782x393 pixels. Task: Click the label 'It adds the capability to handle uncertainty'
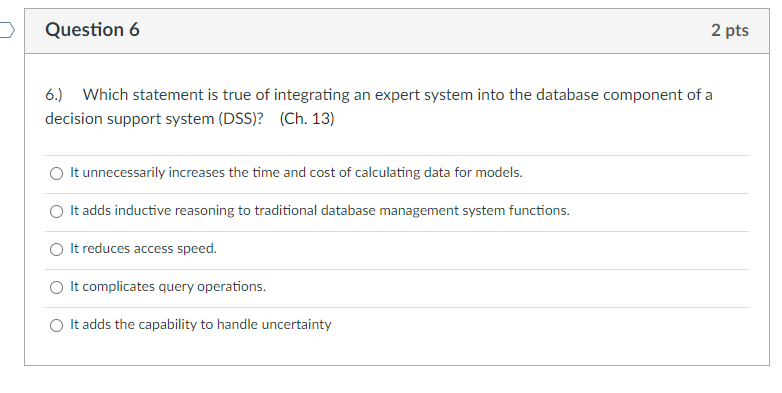click(x=200, y=324)
